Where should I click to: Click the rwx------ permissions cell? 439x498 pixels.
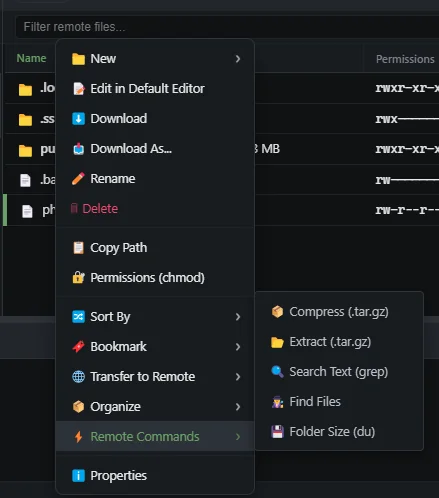(407, 119)
